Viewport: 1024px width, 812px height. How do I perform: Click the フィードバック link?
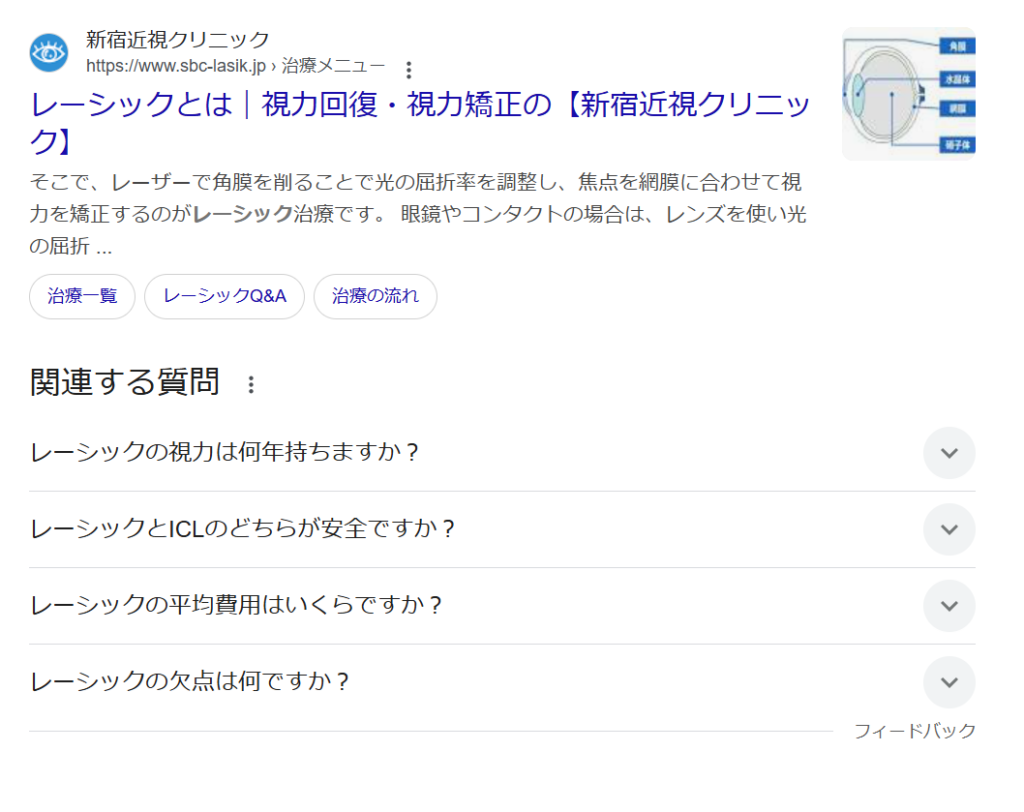click(914, 731)
